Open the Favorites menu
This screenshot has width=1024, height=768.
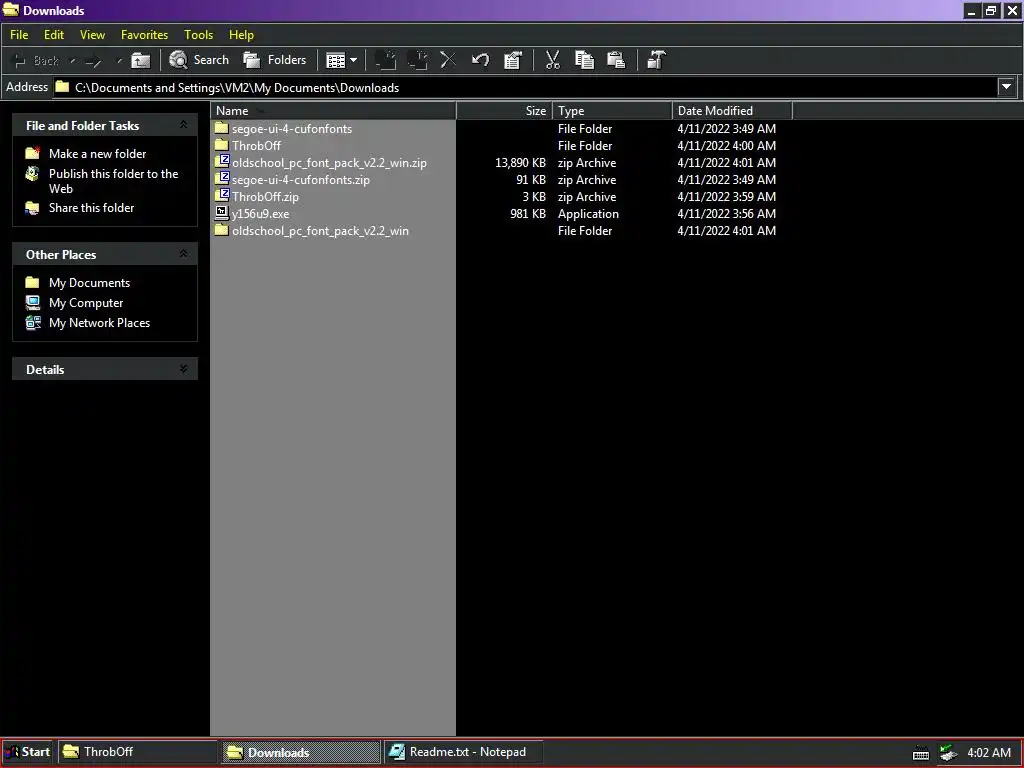[144, 35]
